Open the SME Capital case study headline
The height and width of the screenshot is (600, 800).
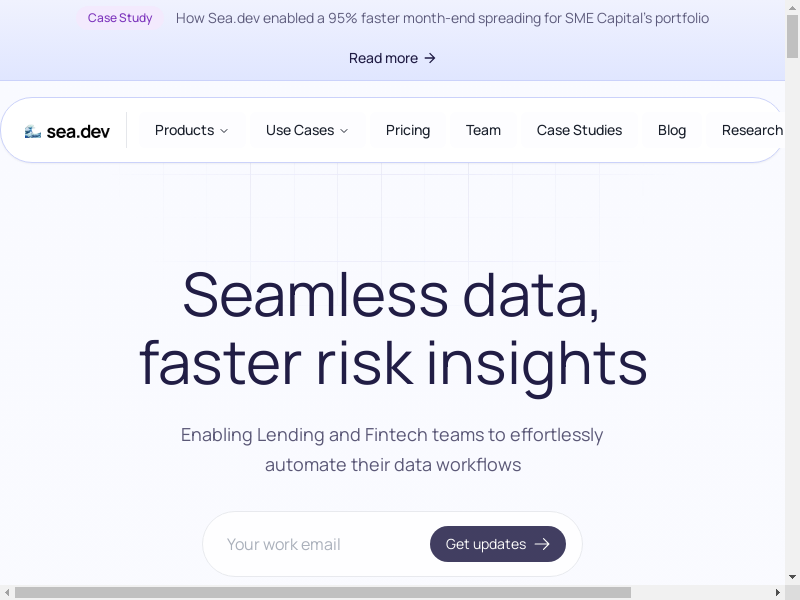click(442, 18)
